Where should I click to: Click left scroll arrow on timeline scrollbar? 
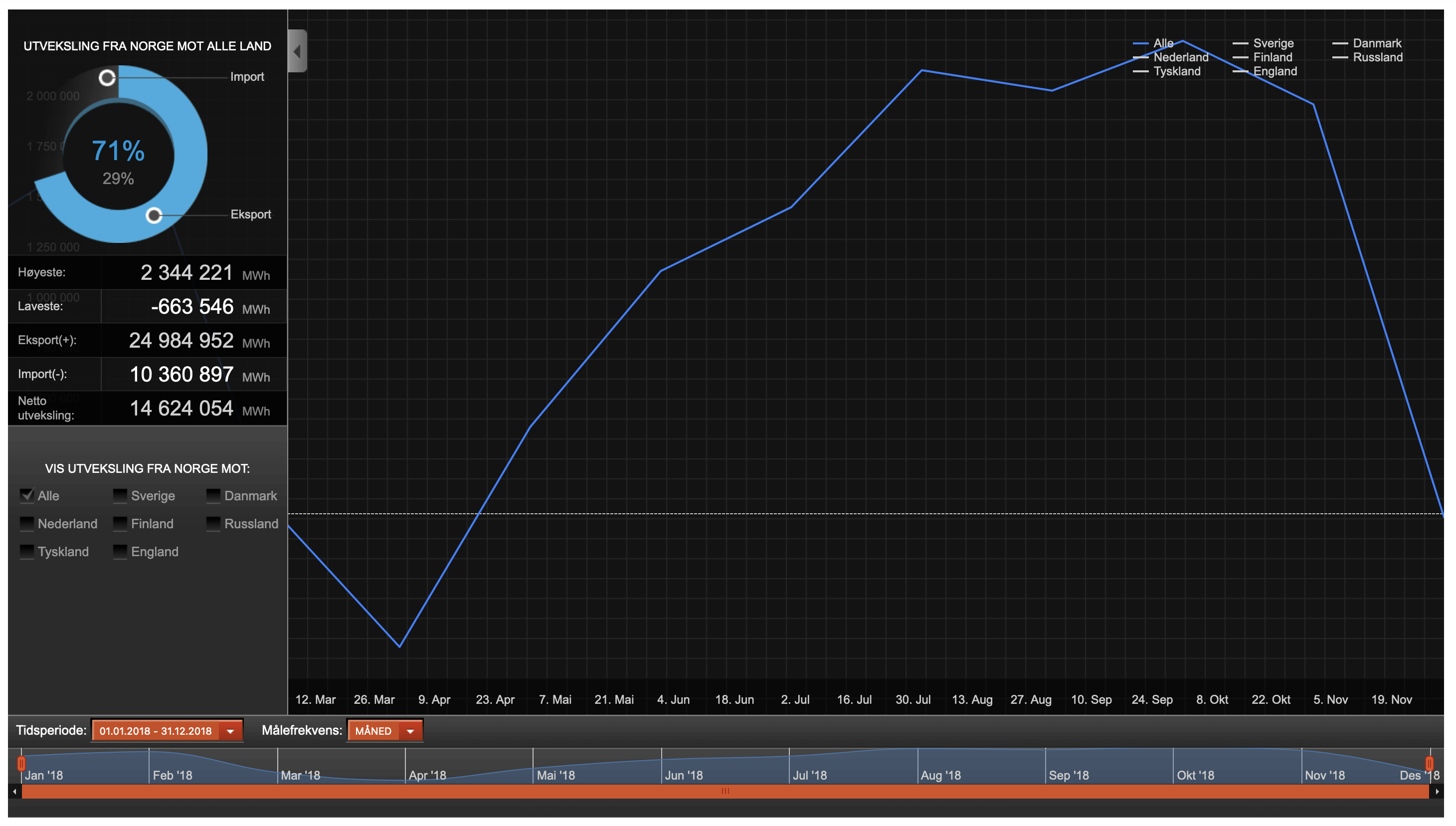pyautogui.click(x=15, y=792)
